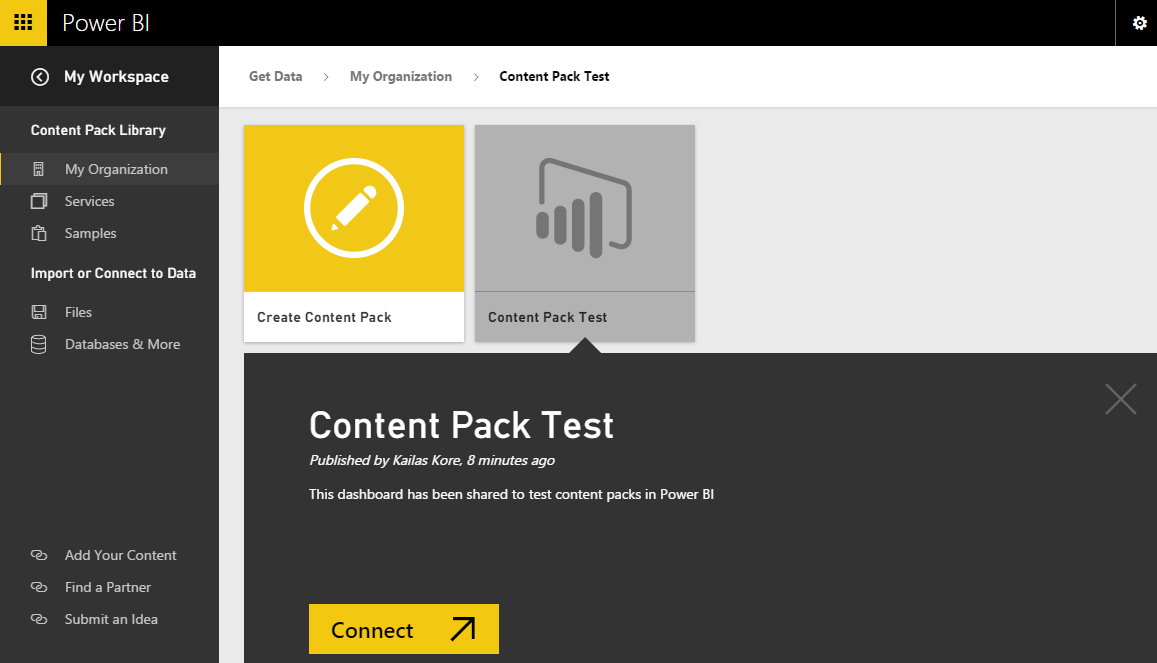
Task: Click the Databases & More cylinder icon
Action: point(38,344)
